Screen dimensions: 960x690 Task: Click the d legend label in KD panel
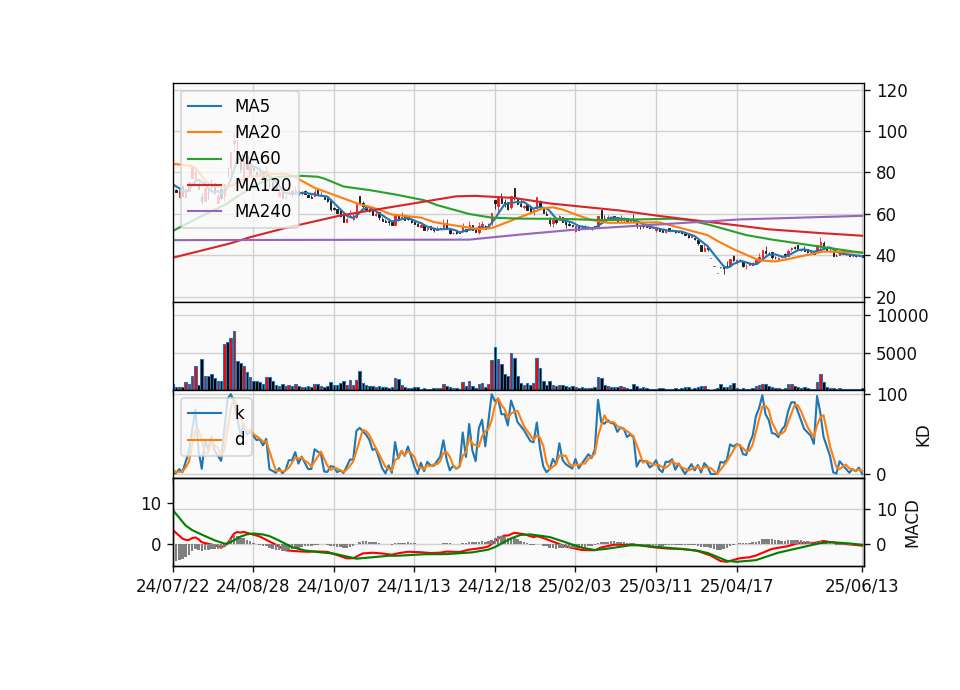[239, 440]
